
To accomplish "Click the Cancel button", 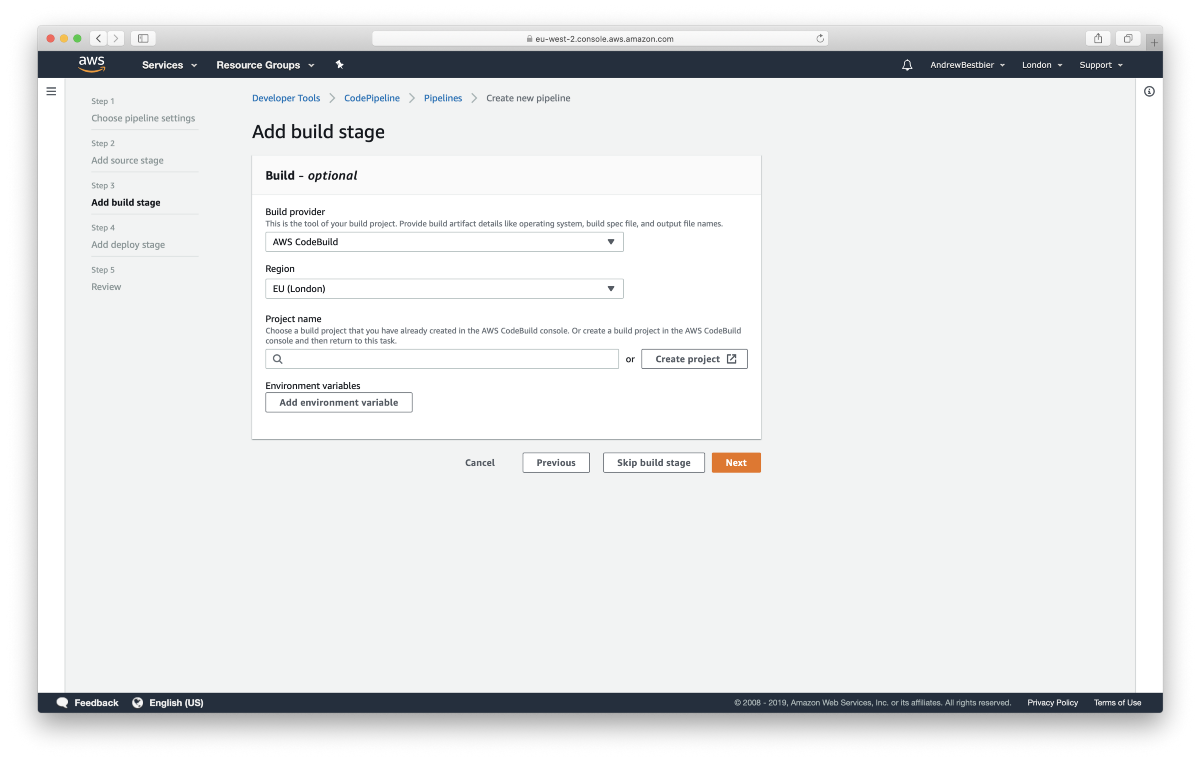I will coord(480,463).
